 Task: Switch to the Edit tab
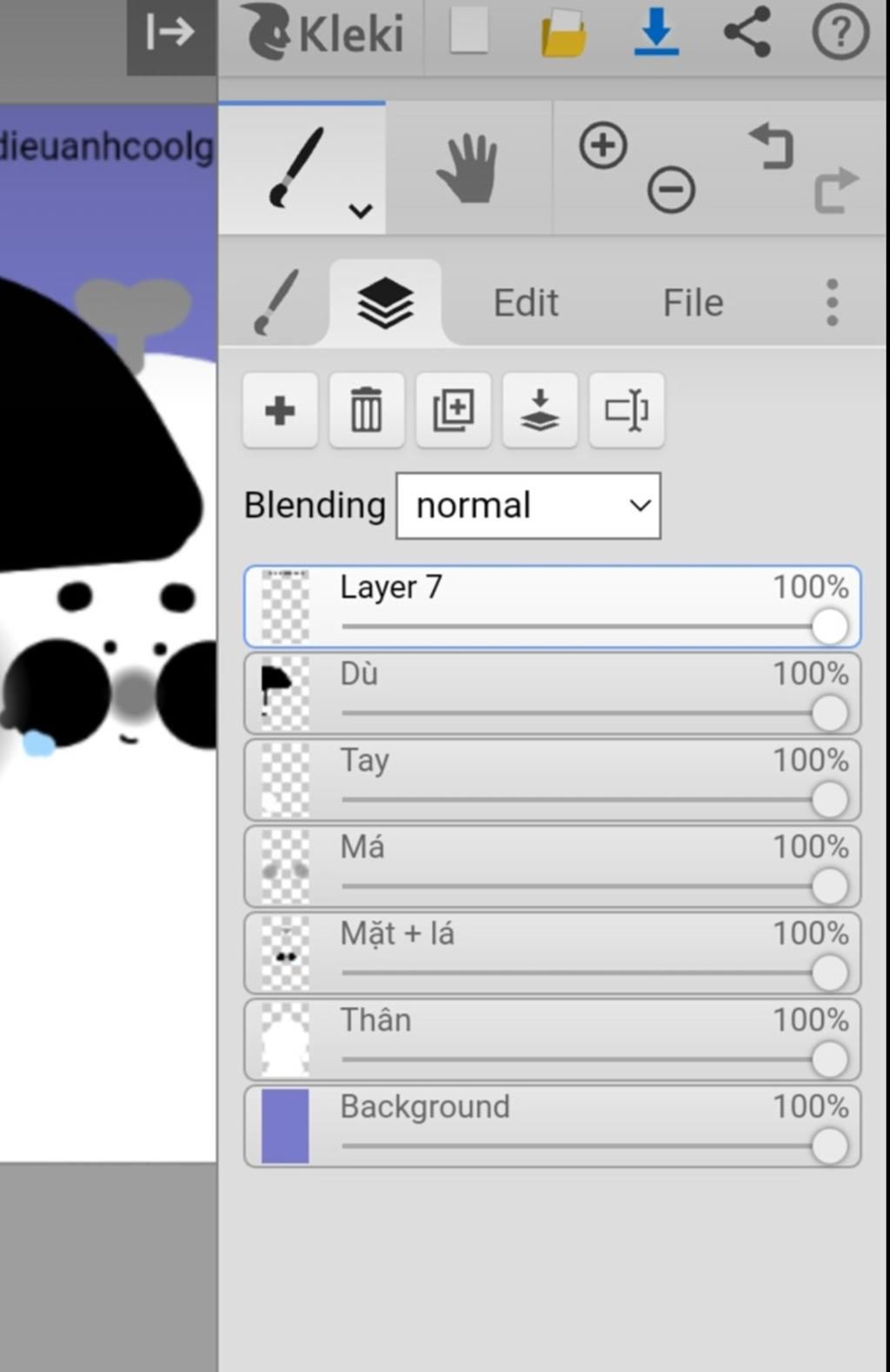point(526,302)
